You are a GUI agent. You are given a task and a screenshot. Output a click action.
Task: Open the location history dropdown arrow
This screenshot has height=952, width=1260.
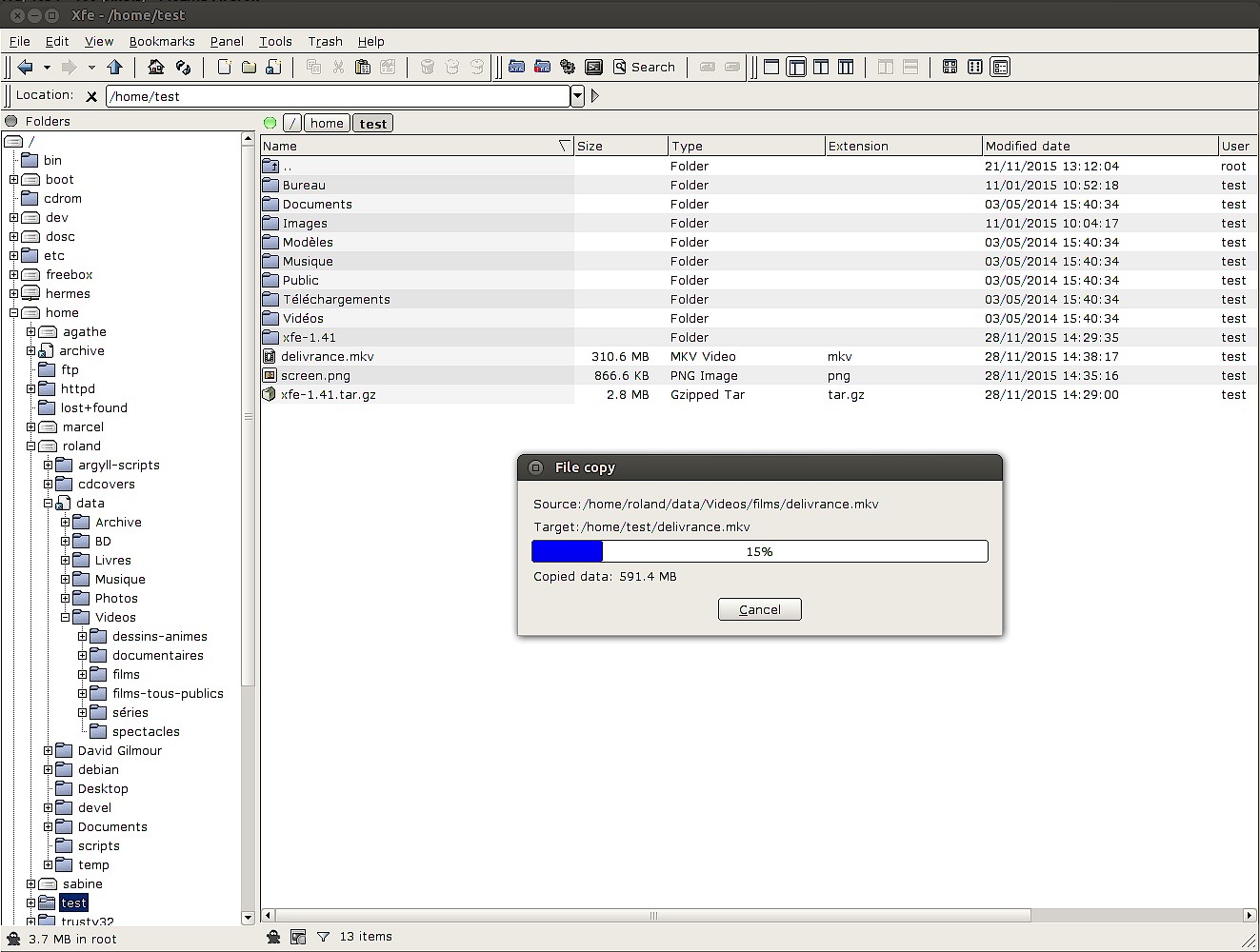577,96
